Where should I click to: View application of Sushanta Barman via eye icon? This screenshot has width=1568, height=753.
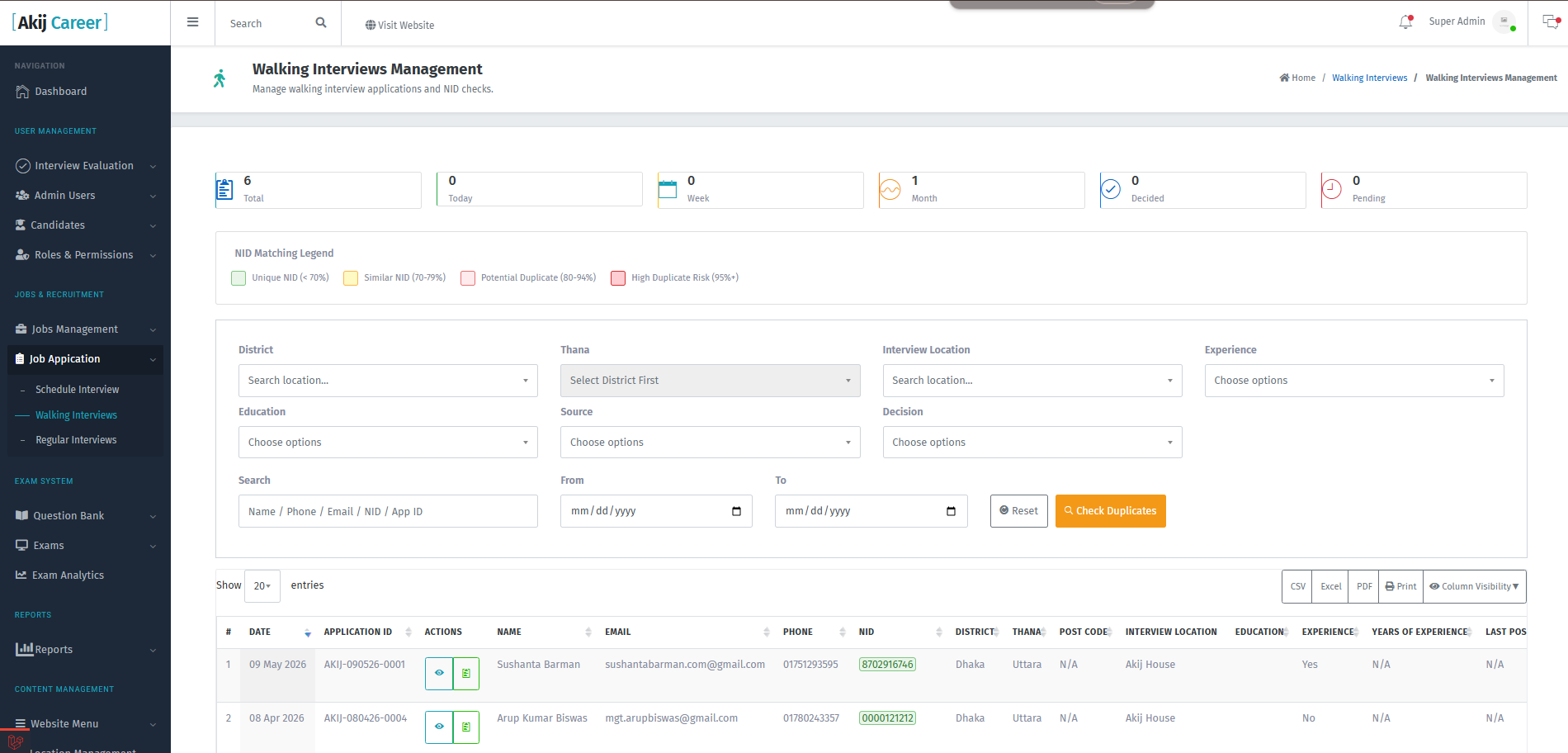coord(439,673)
